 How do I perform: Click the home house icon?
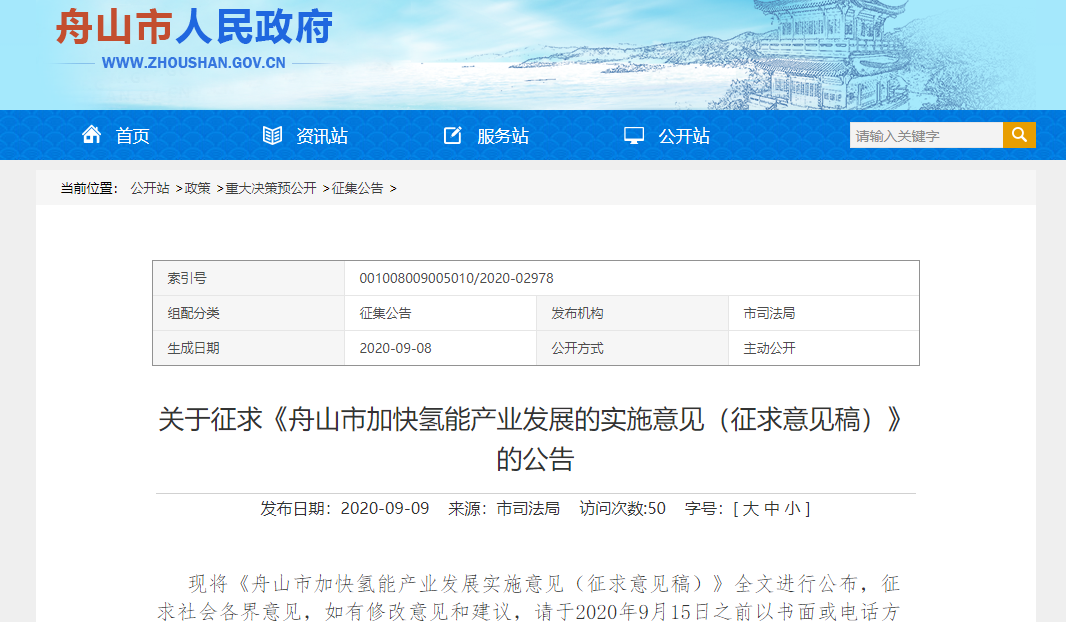[91, 135]
